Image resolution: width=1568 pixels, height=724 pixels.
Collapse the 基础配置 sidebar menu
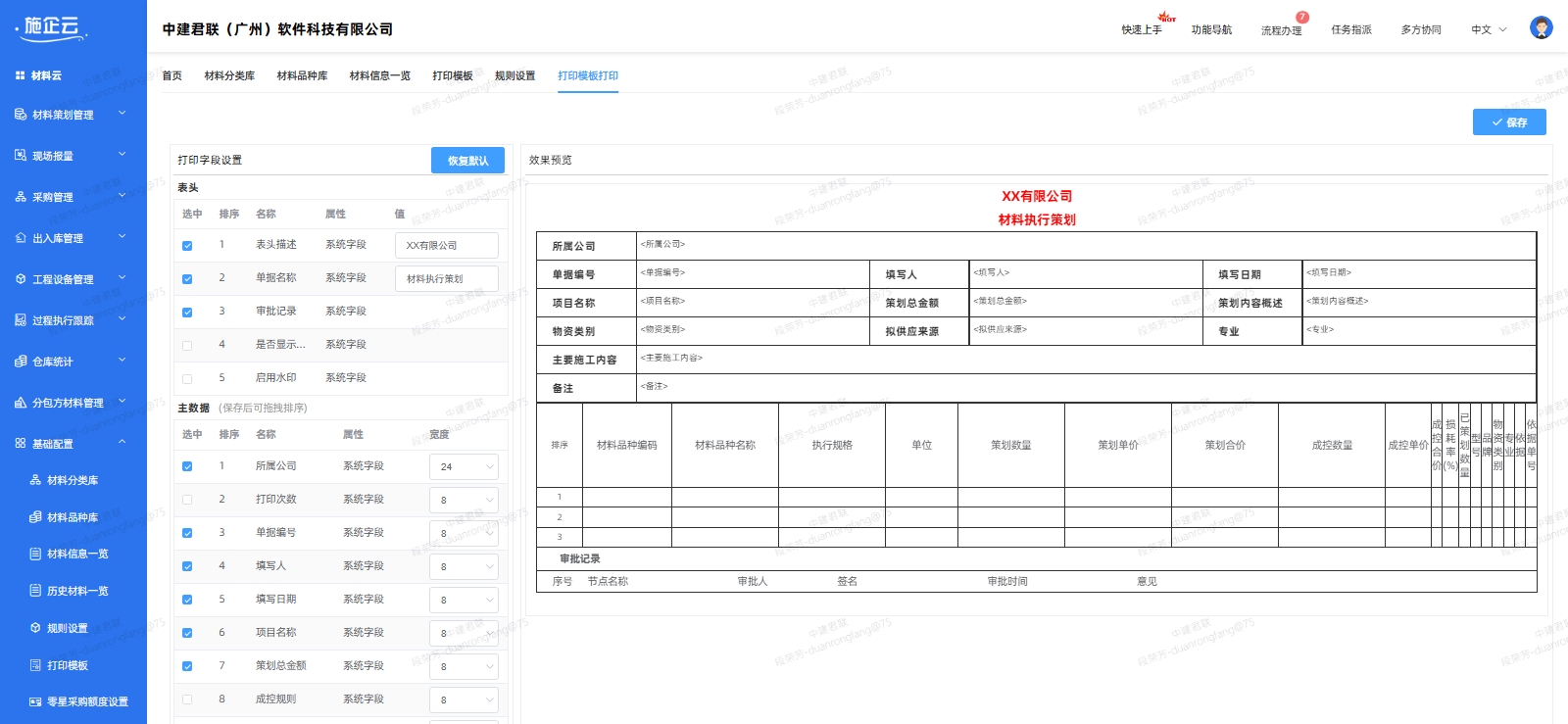[122, 443]
